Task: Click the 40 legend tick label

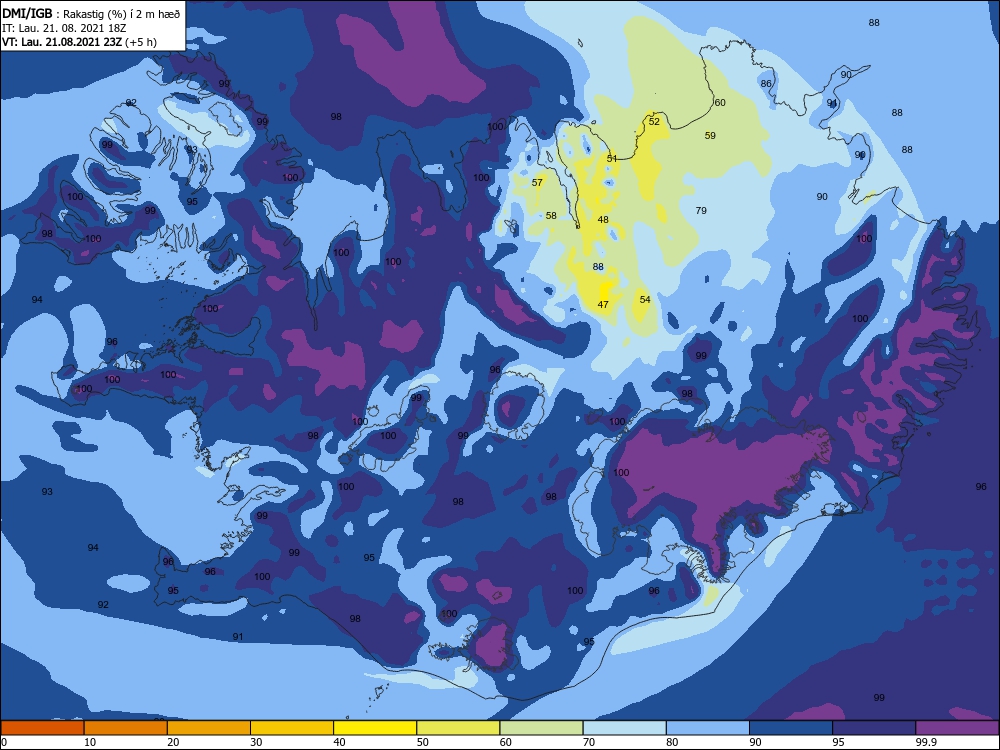Action: [x=339, y=742]
